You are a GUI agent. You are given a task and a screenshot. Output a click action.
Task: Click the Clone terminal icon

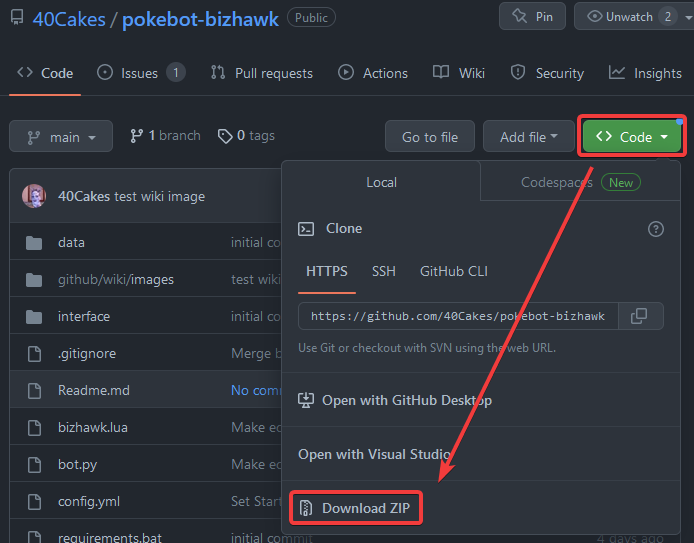pos(306,229)
